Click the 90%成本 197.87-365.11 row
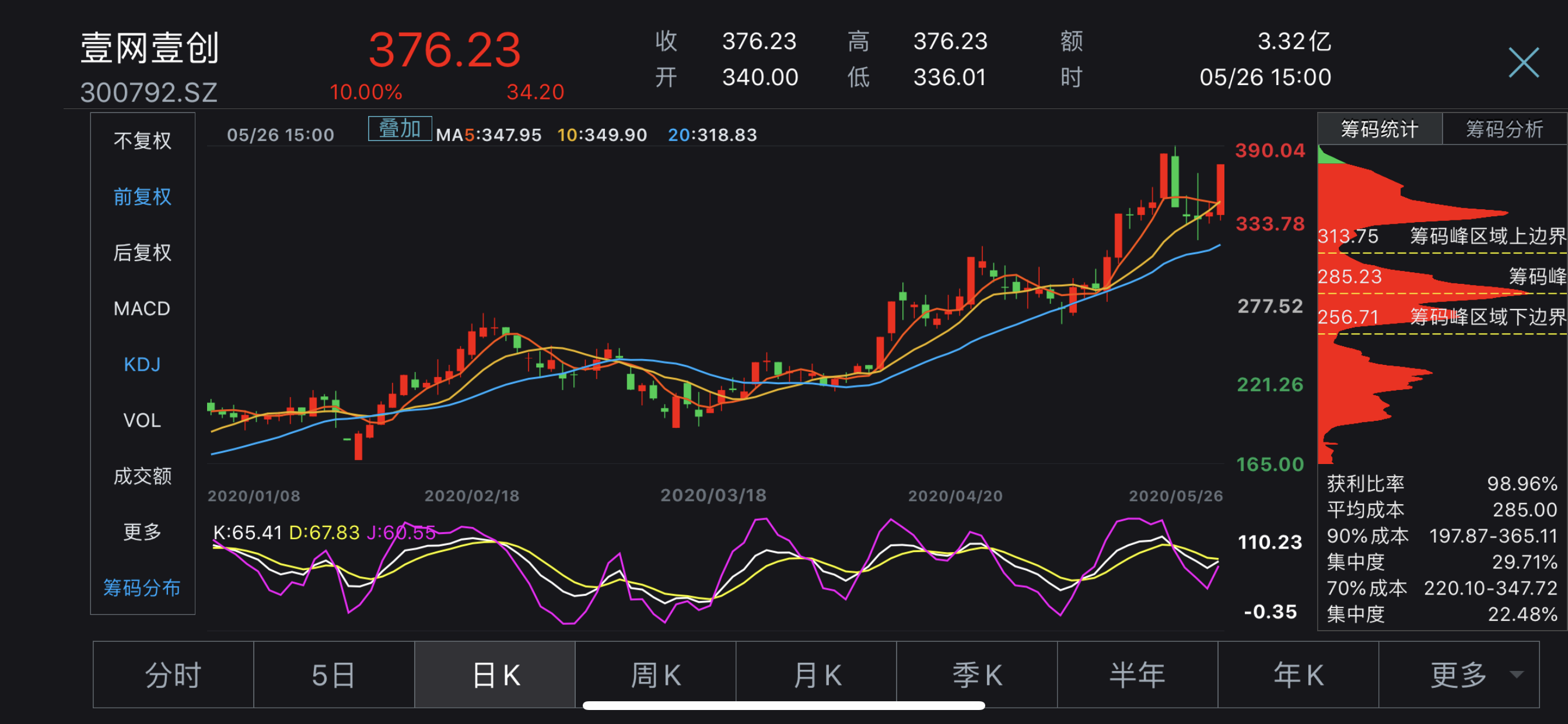The width and height of the screenshot is (1568, 724). point(1442,537)
